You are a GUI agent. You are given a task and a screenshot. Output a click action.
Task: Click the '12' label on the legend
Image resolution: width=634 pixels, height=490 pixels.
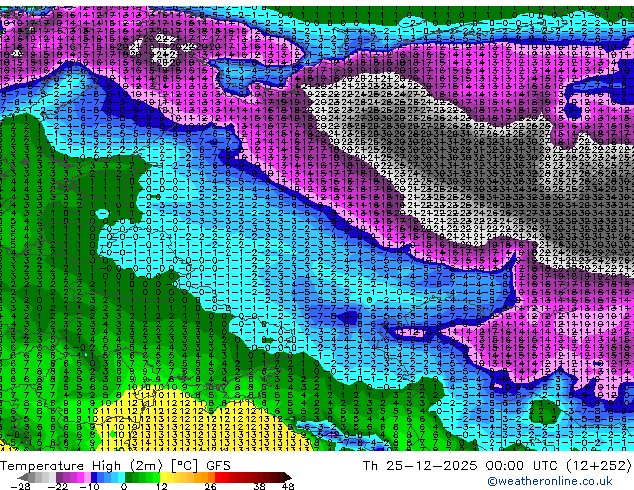point(162,486)
